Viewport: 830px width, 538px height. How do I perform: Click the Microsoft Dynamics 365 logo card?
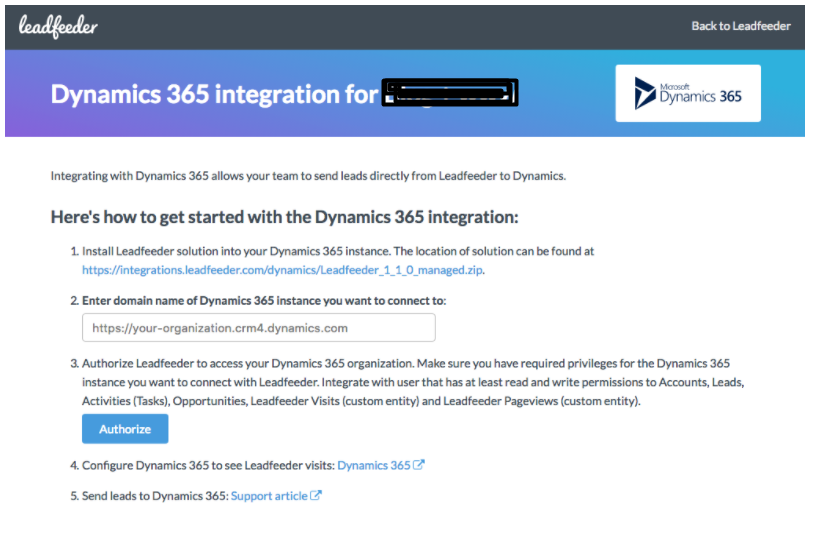pos(688,93)
